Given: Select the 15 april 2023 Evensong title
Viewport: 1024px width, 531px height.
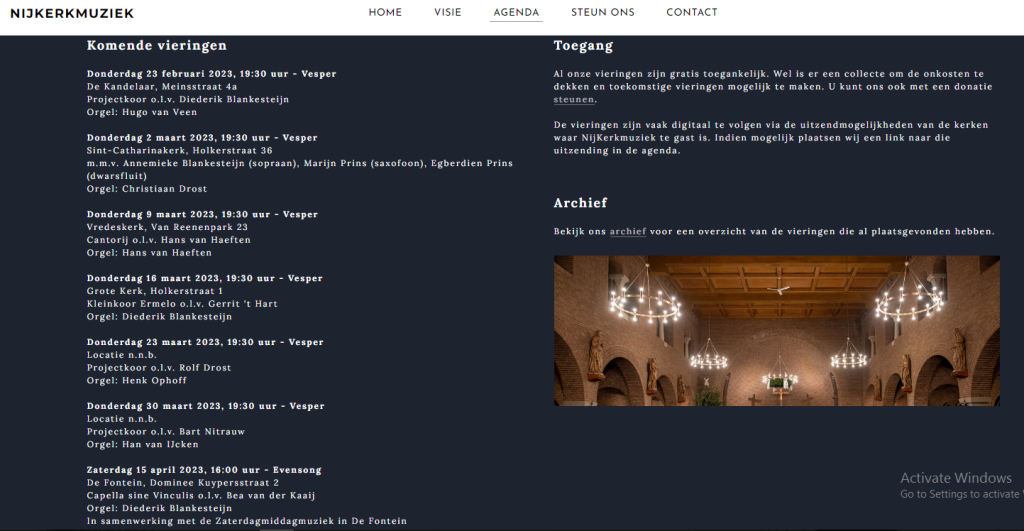Looking at the screenshot, I should 204,470.
